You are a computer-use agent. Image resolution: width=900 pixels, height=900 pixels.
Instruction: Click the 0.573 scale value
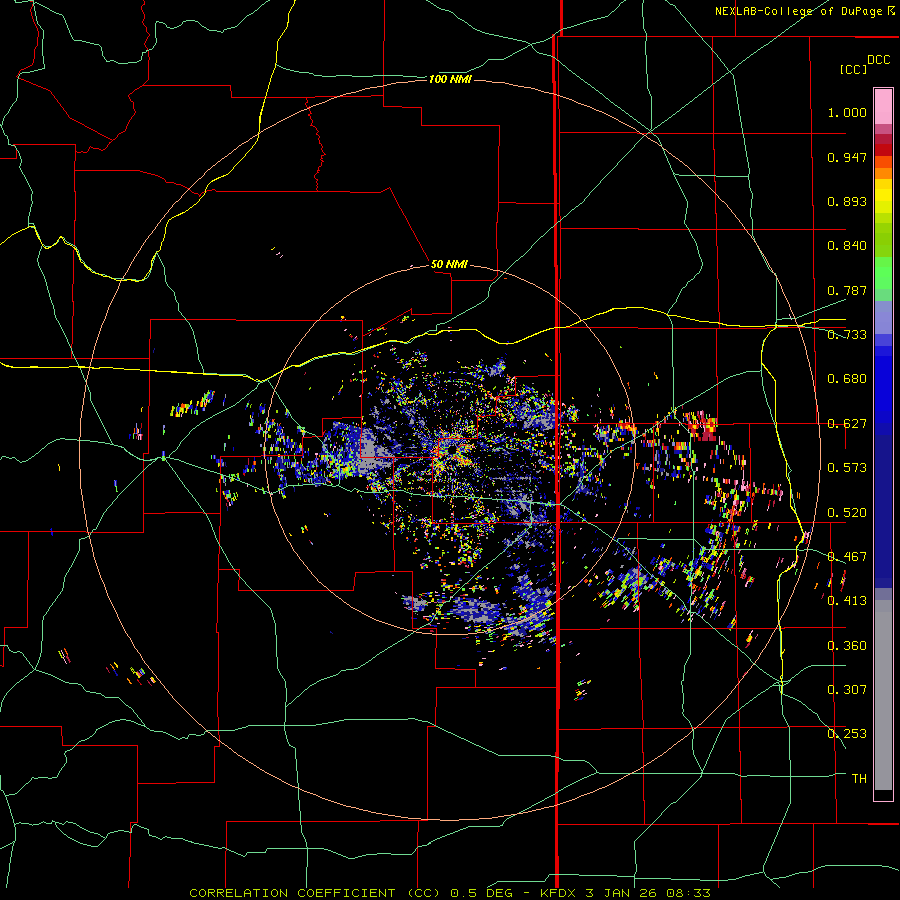click(x=847, y=468)
